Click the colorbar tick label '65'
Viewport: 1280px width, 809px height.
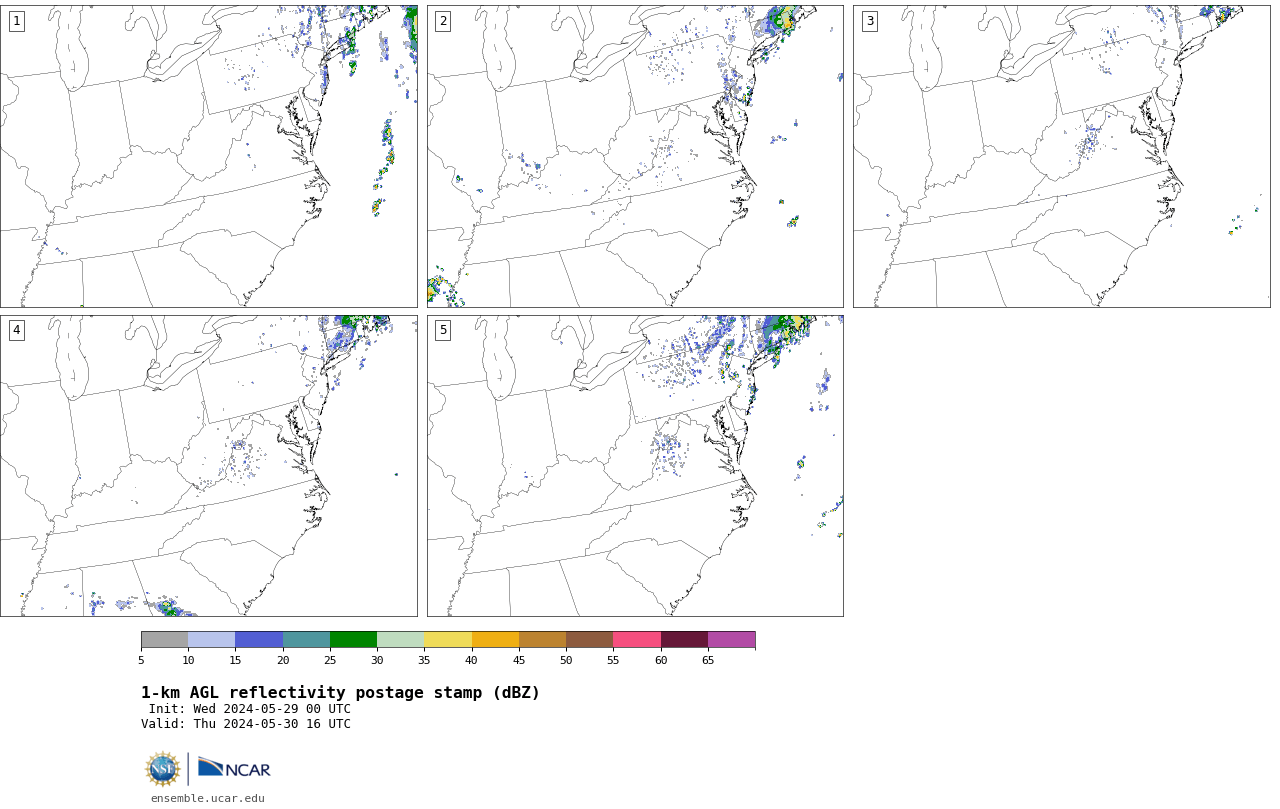[x=708, y=660]
